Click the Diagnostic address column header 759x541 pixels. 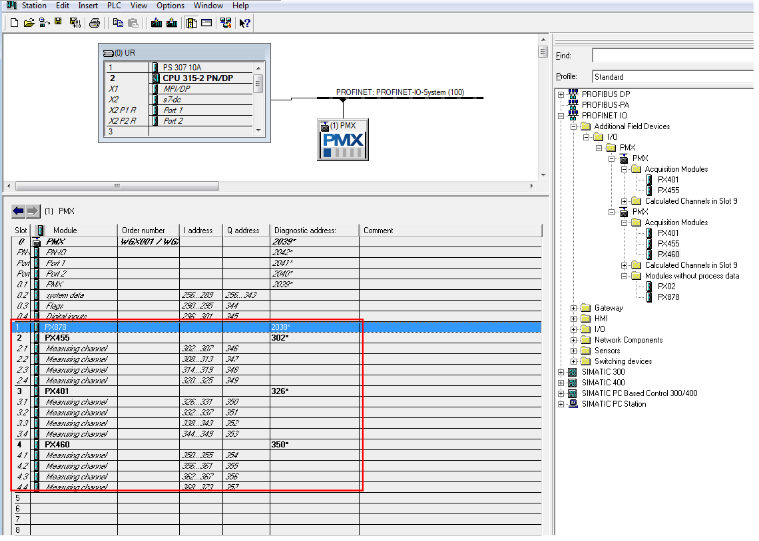click(x=315, y=230)
